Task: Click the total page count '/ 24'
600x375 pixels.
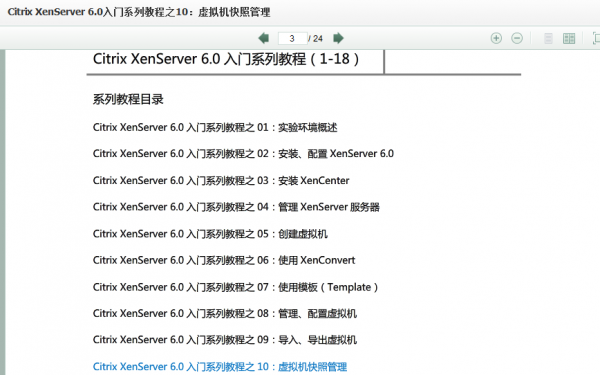Action: 316,39
